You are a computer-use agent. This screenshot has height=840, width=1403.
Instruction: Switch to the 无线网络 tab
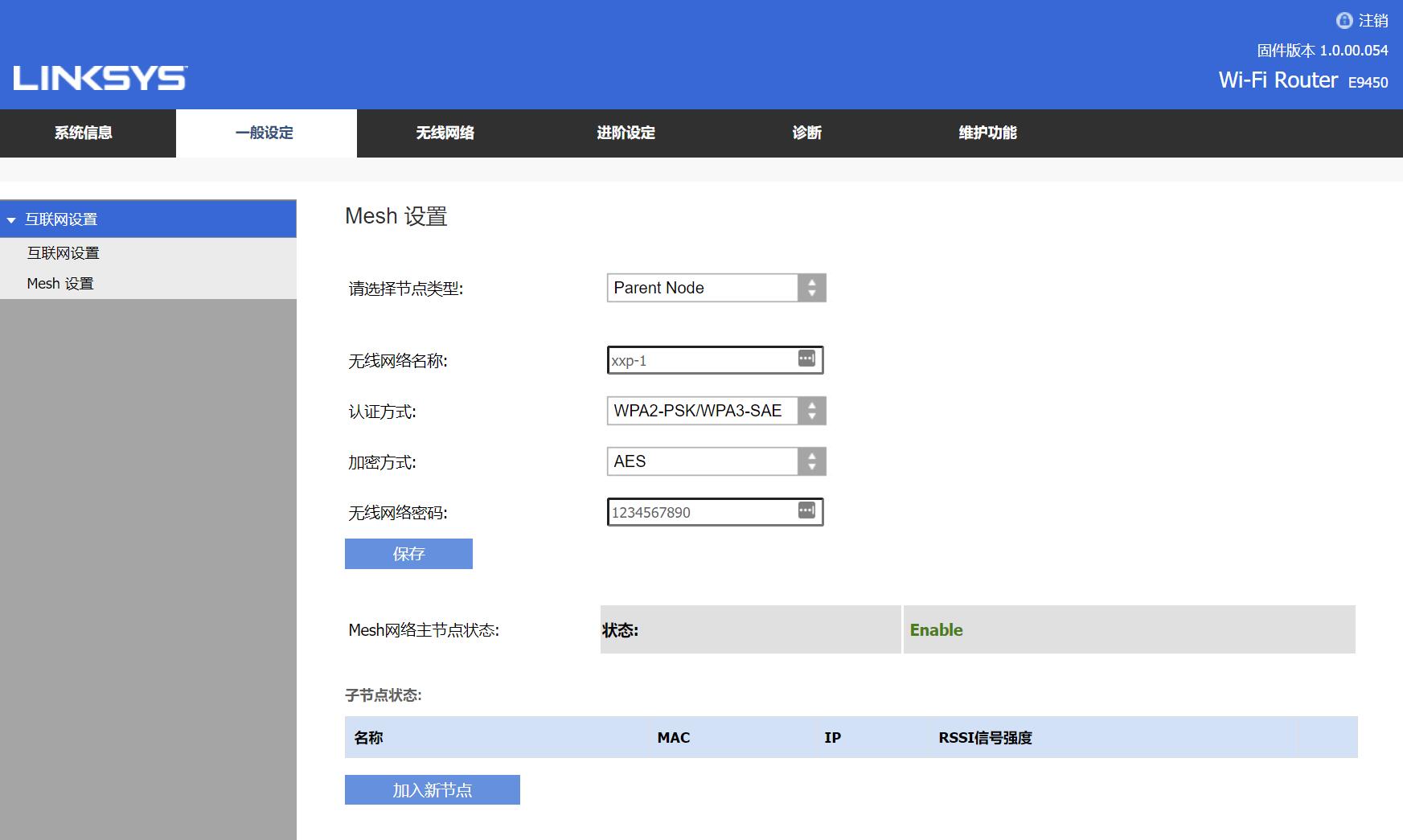(445, 133)
